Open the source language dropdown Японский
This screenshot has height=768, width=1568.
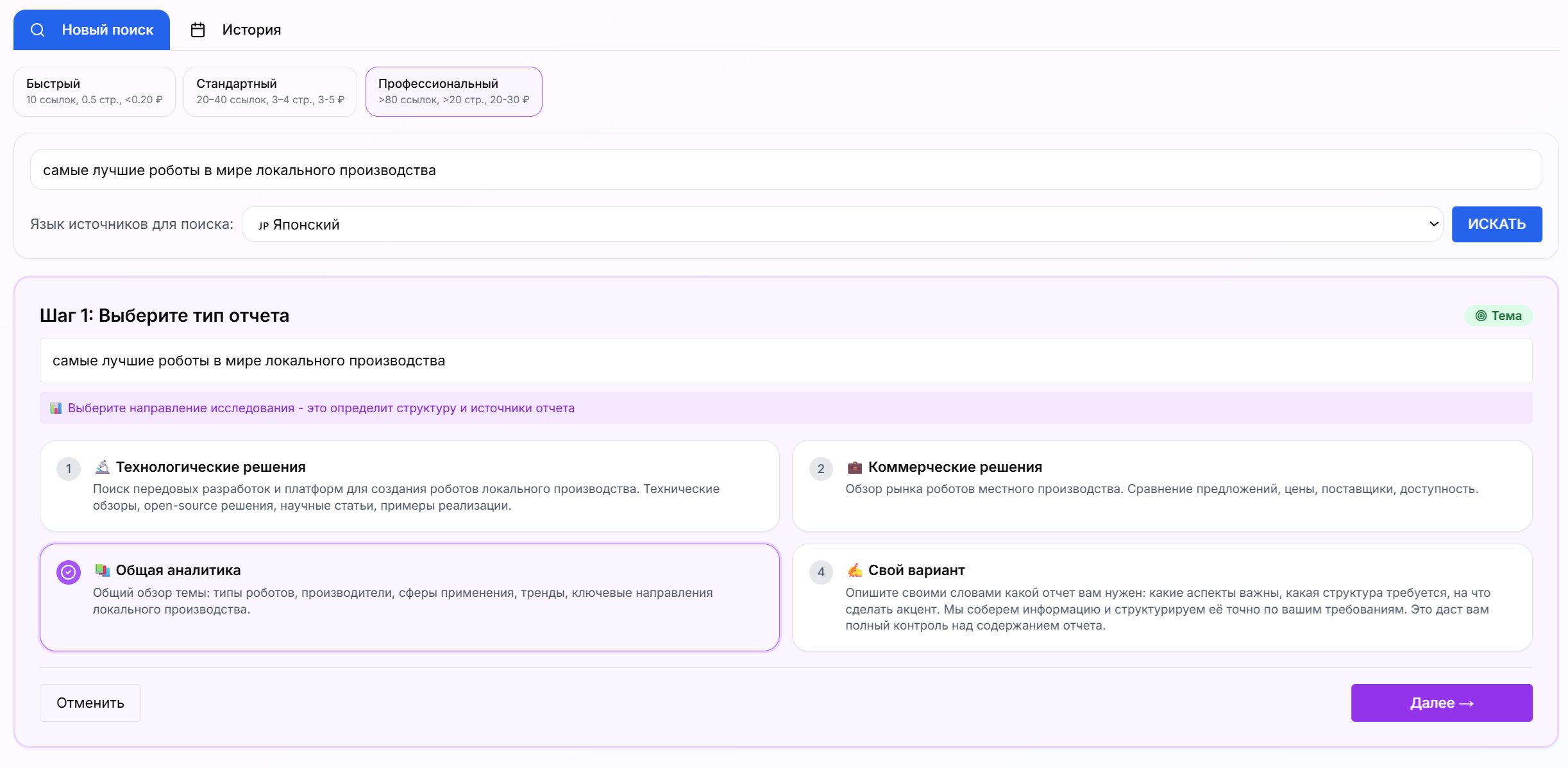coord(834,224)
